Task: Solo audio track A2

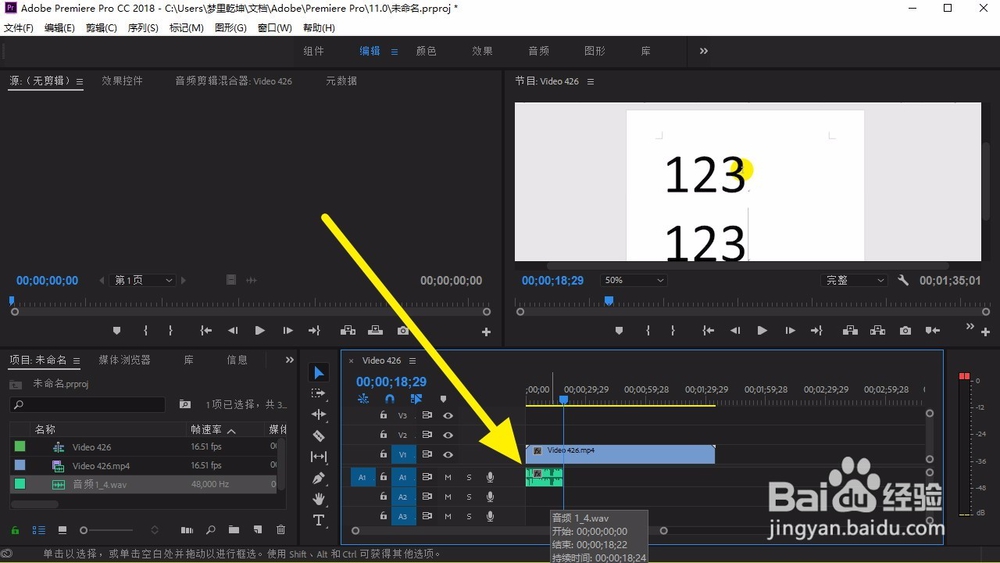Action: tap(469, 497)
